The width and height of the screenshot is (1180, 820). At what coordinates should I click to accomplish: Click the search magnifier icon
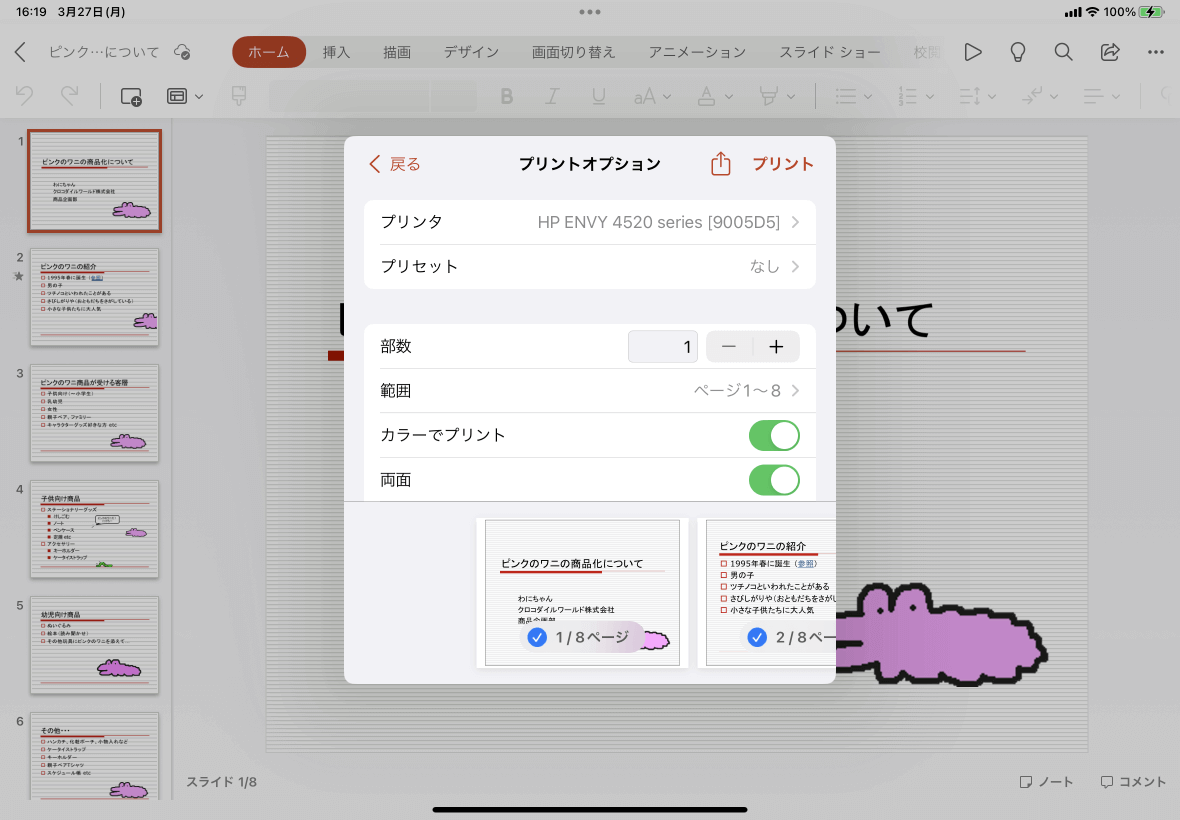point(1063,52)
